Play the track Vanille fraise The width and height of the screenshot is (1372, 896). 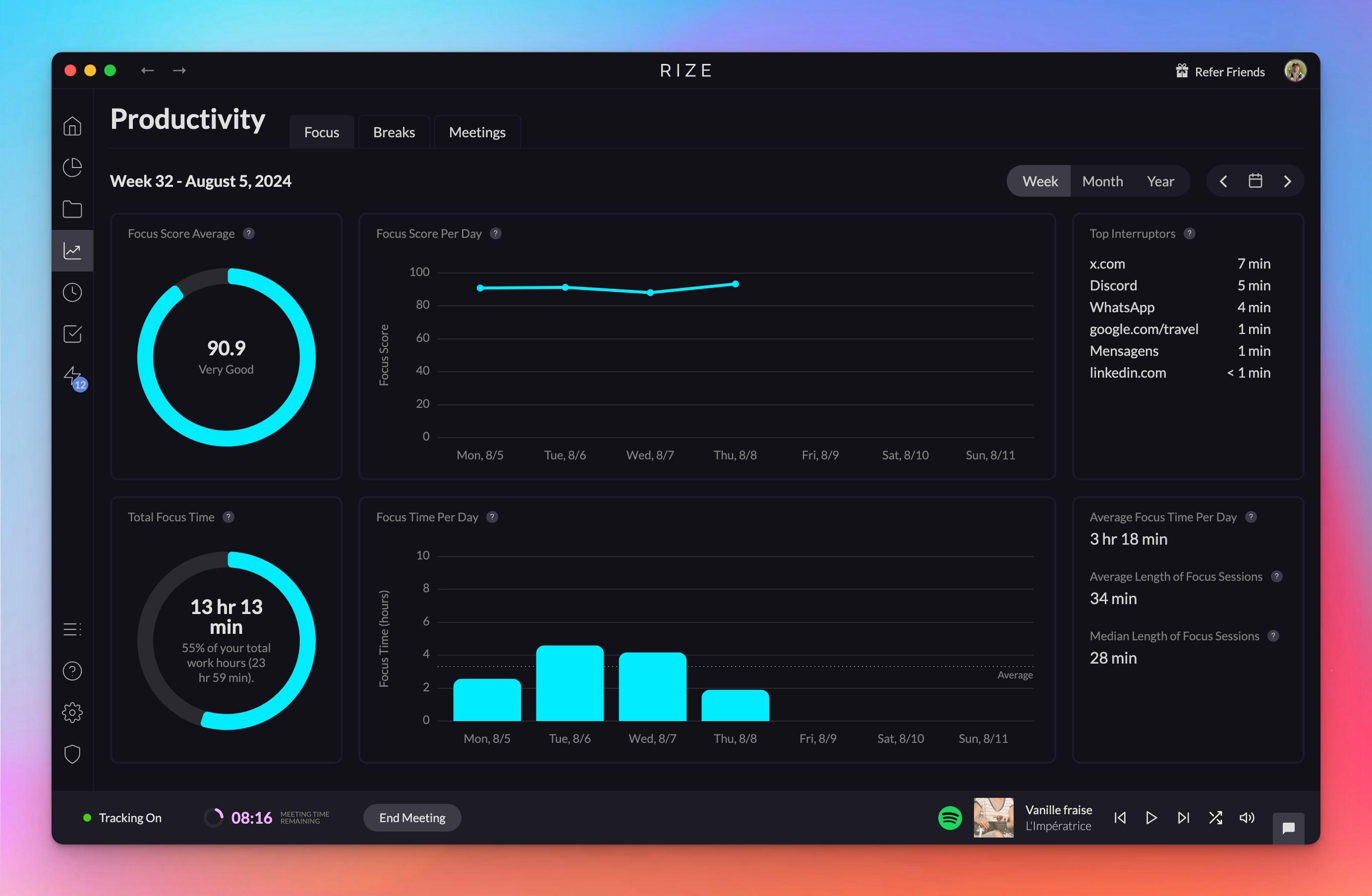point(1151,818)
